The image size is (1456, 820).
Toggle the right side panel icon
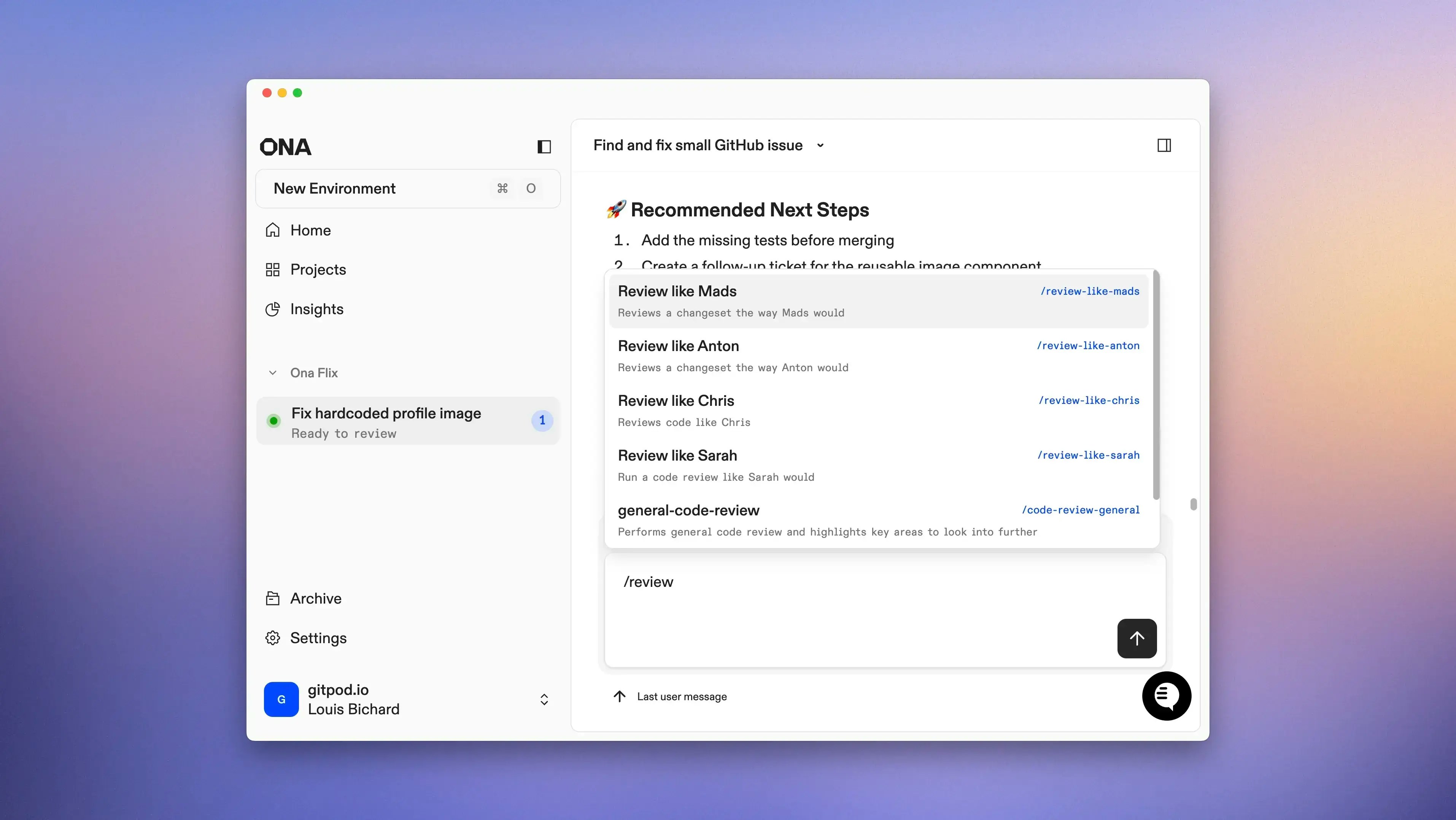pos(1164,146)
